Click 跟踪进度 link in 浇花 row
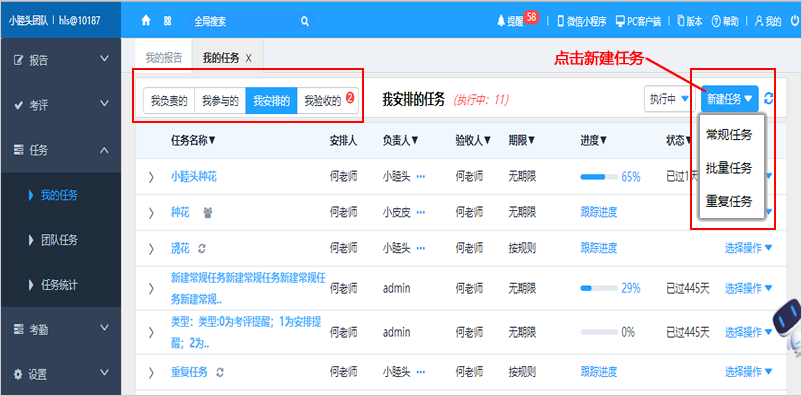Screen dimensions: 802x396 [x=598, y=248]
